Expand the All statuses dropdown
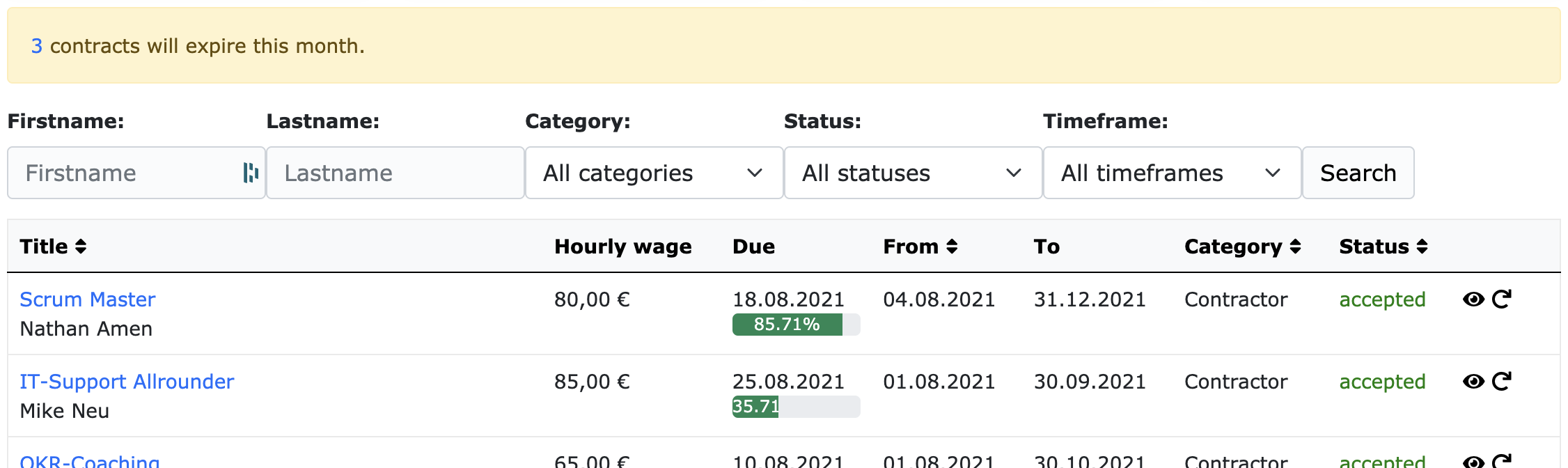The width and height of the screenshot is (1568, 468). coord(912,173)
